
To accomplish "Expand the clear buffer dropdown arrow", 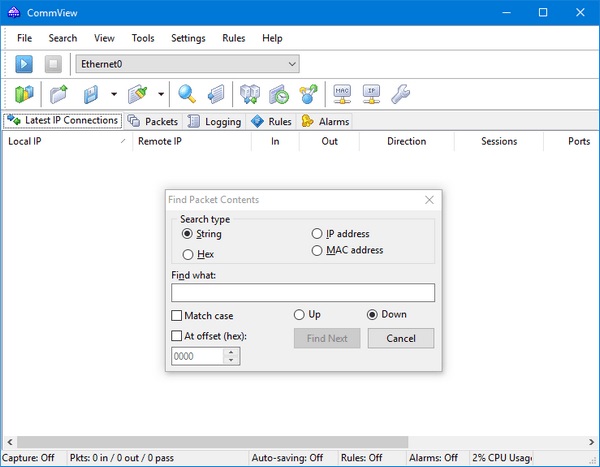I will click(161, 94).
